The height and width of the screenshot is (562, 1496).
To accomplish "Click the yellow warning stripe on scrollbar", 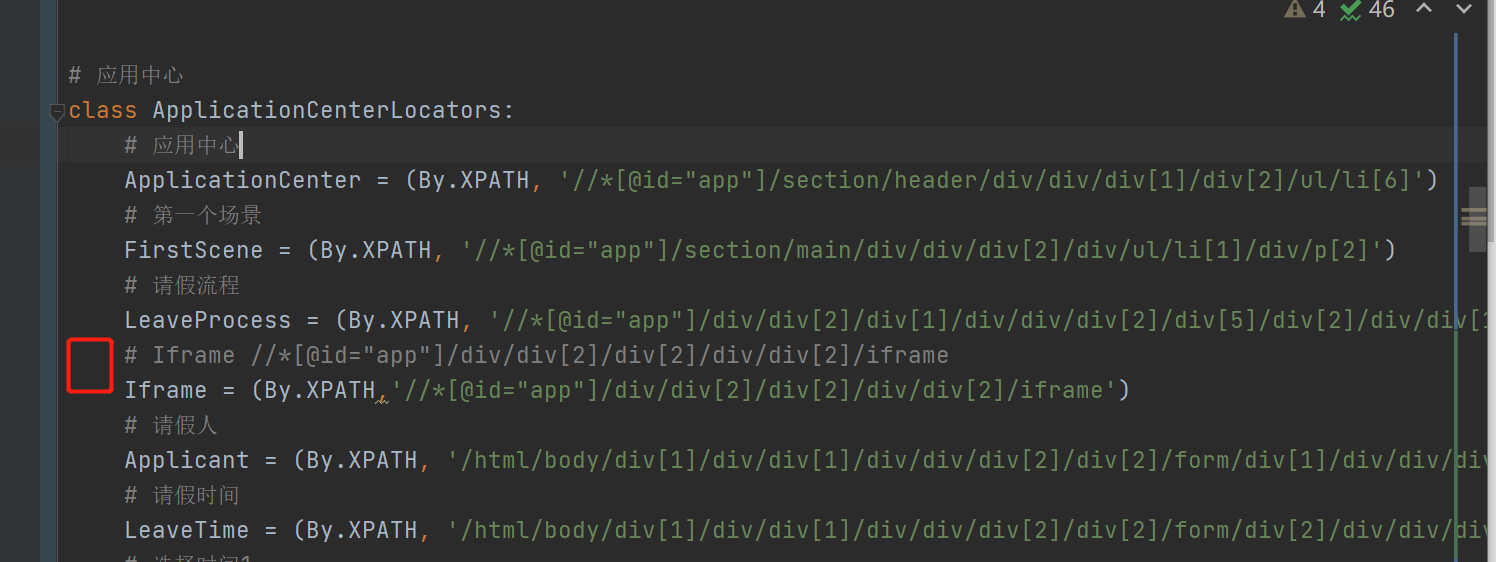I will (1474, 215).
